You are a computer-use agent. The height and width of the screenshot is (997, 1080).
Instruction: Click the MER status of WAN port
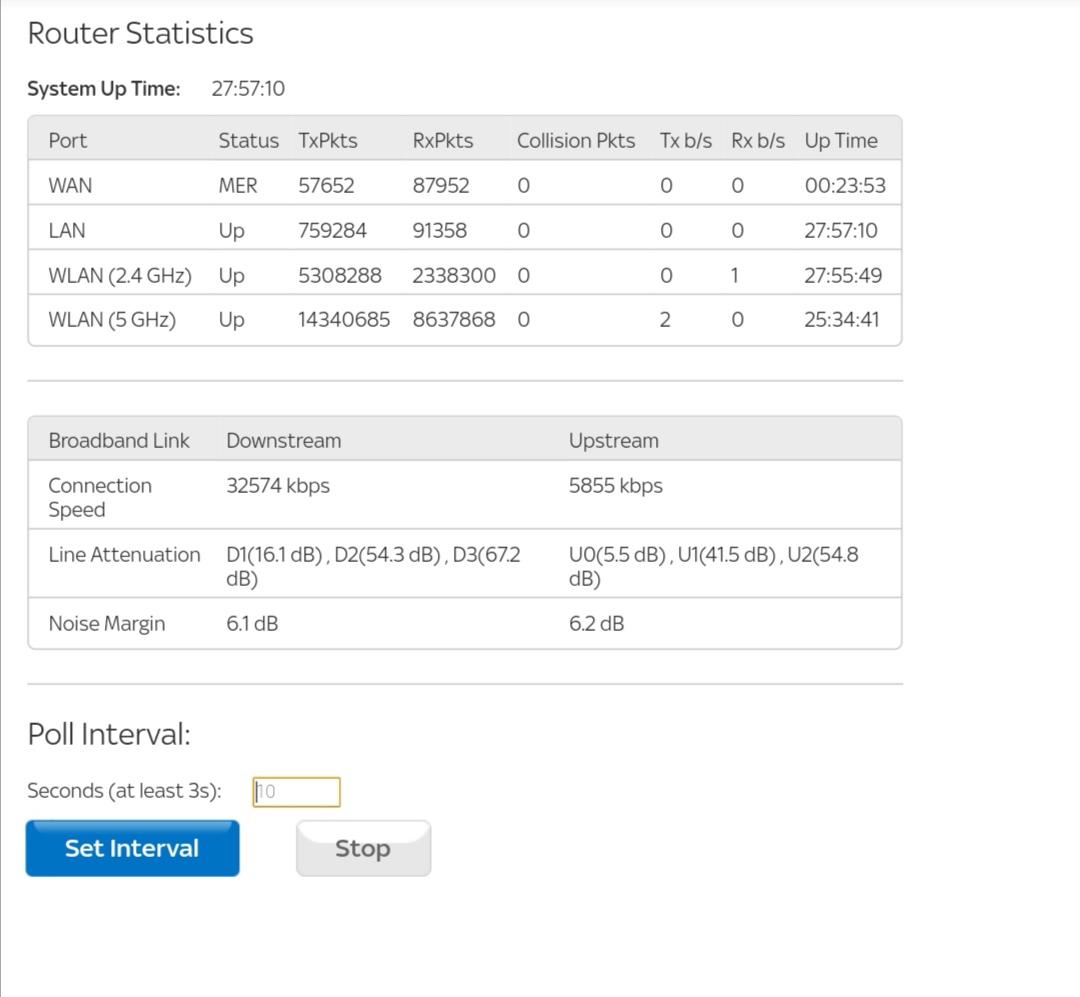[x=238, y=186]
